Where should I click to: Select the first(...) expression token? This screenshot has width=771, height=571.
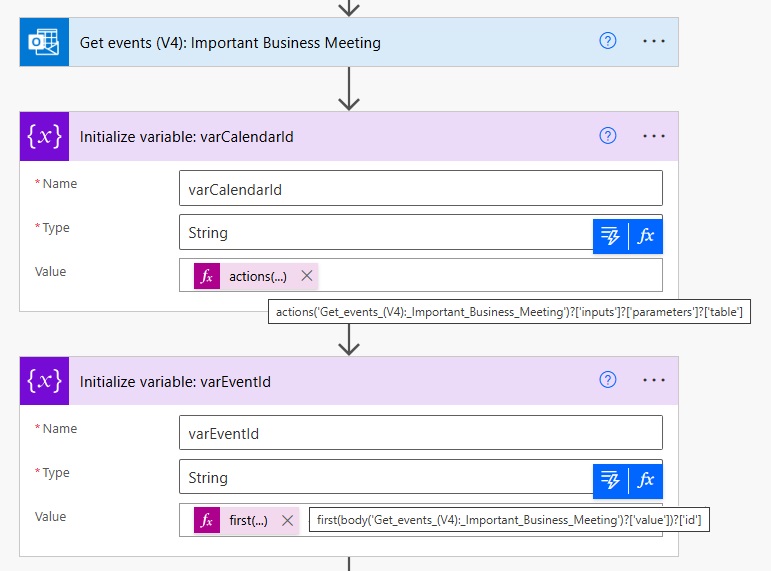pyautogui.click(x=237, y=520)
